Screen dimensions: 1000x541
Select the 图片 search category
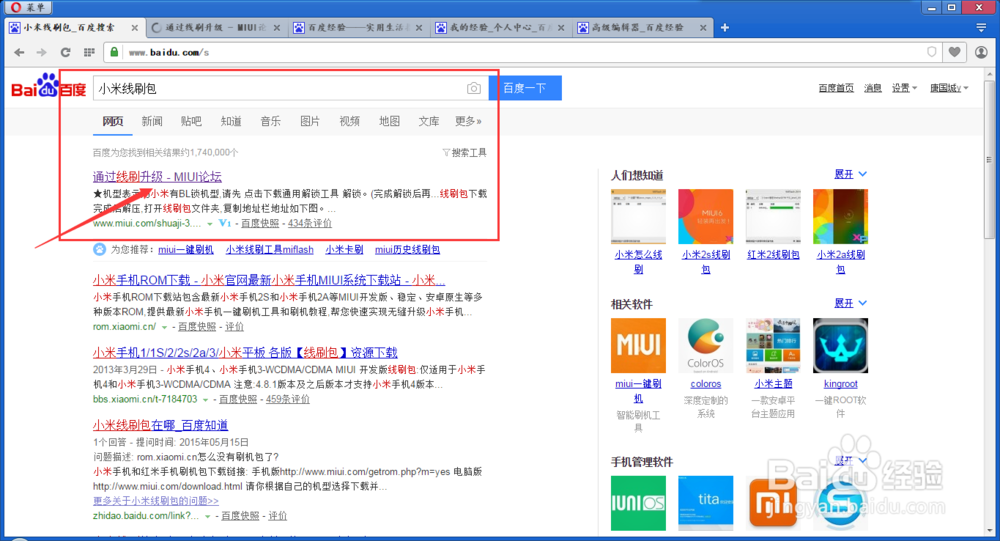tap(310, 121)
